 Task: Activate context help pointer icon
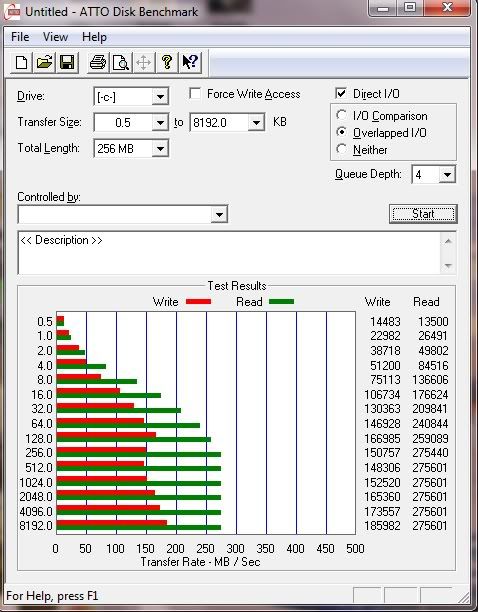point(190,62)
